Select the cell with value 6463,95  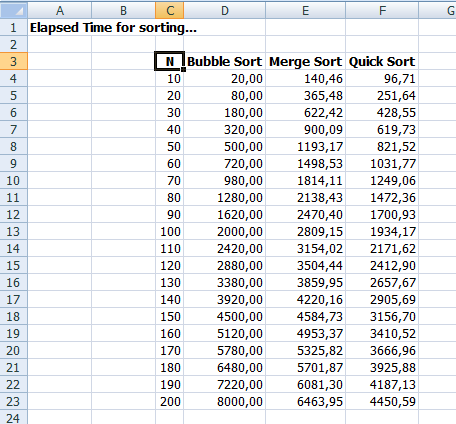pos(305,401)
